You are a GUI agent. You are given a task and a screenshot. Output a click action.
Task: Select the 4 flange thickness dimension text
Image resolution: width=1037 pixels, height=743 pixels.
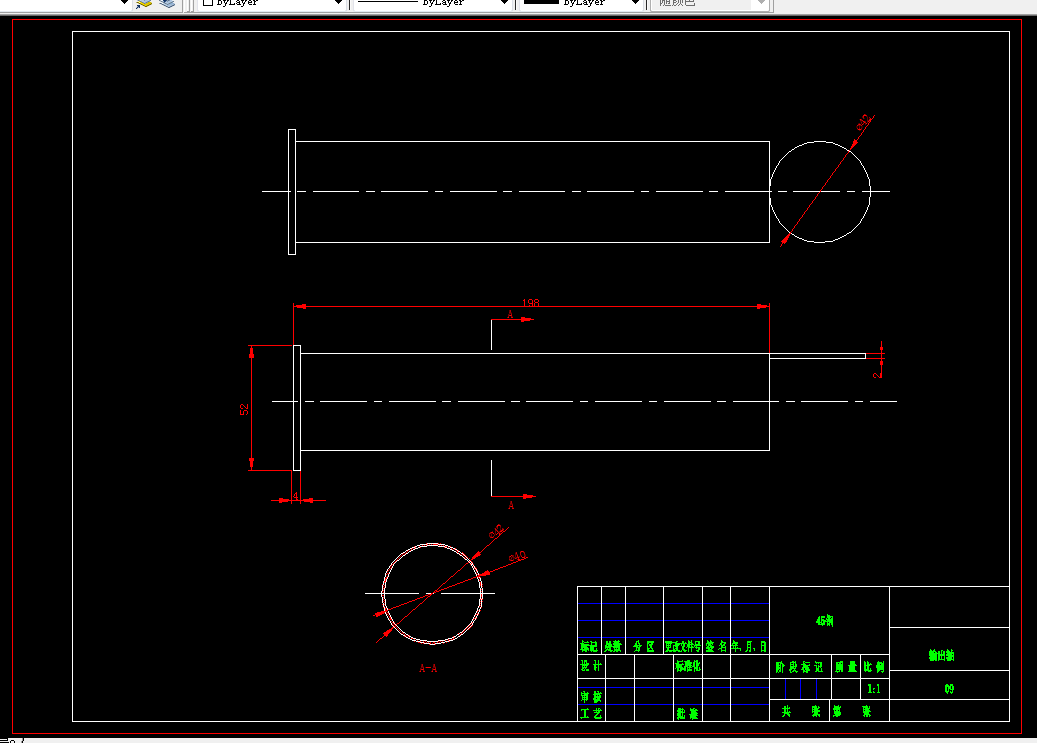pyautogui.click(x=296, y=496)
